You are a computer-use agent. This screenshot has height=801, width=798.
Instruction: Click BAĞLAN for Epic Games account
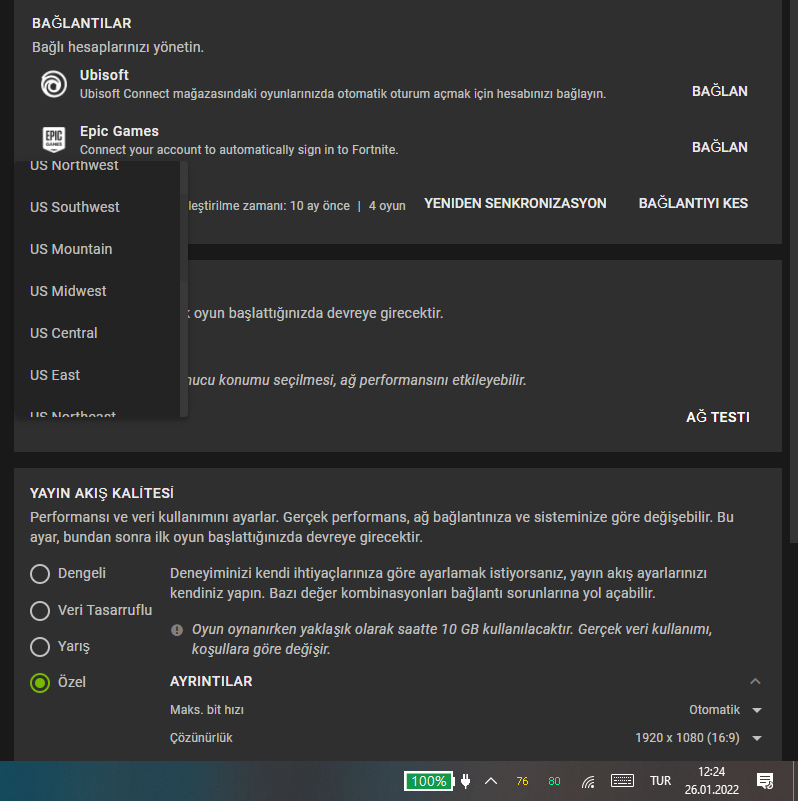coord(719,147)
